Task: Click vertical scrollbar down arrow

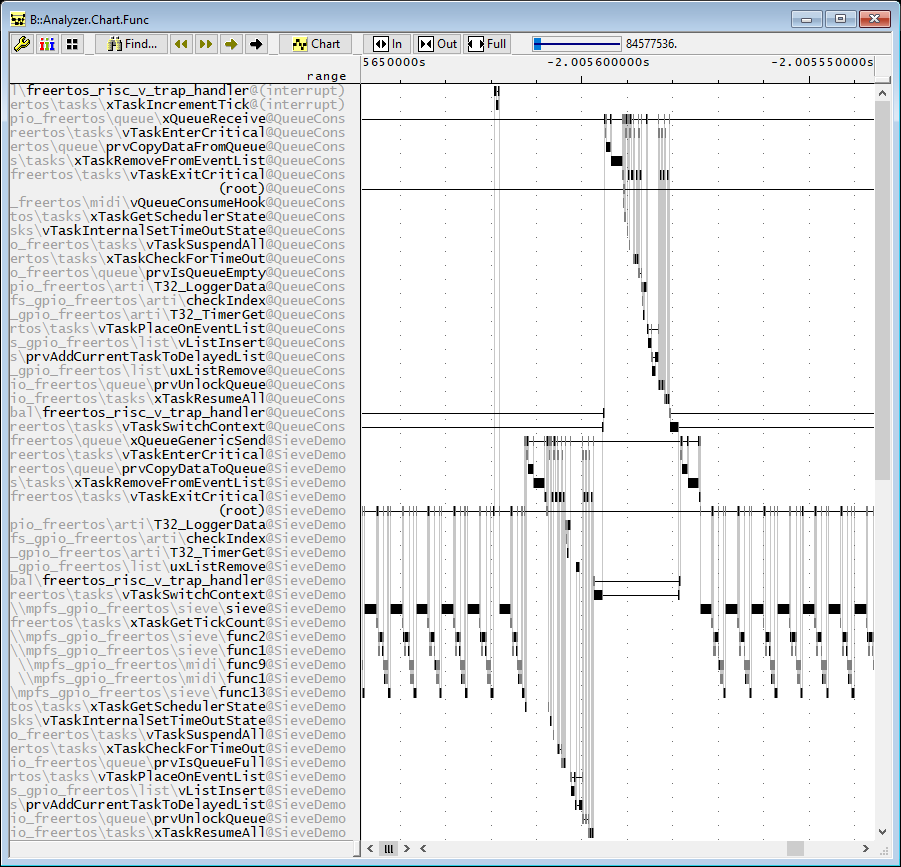Action: tap(883, 831)
